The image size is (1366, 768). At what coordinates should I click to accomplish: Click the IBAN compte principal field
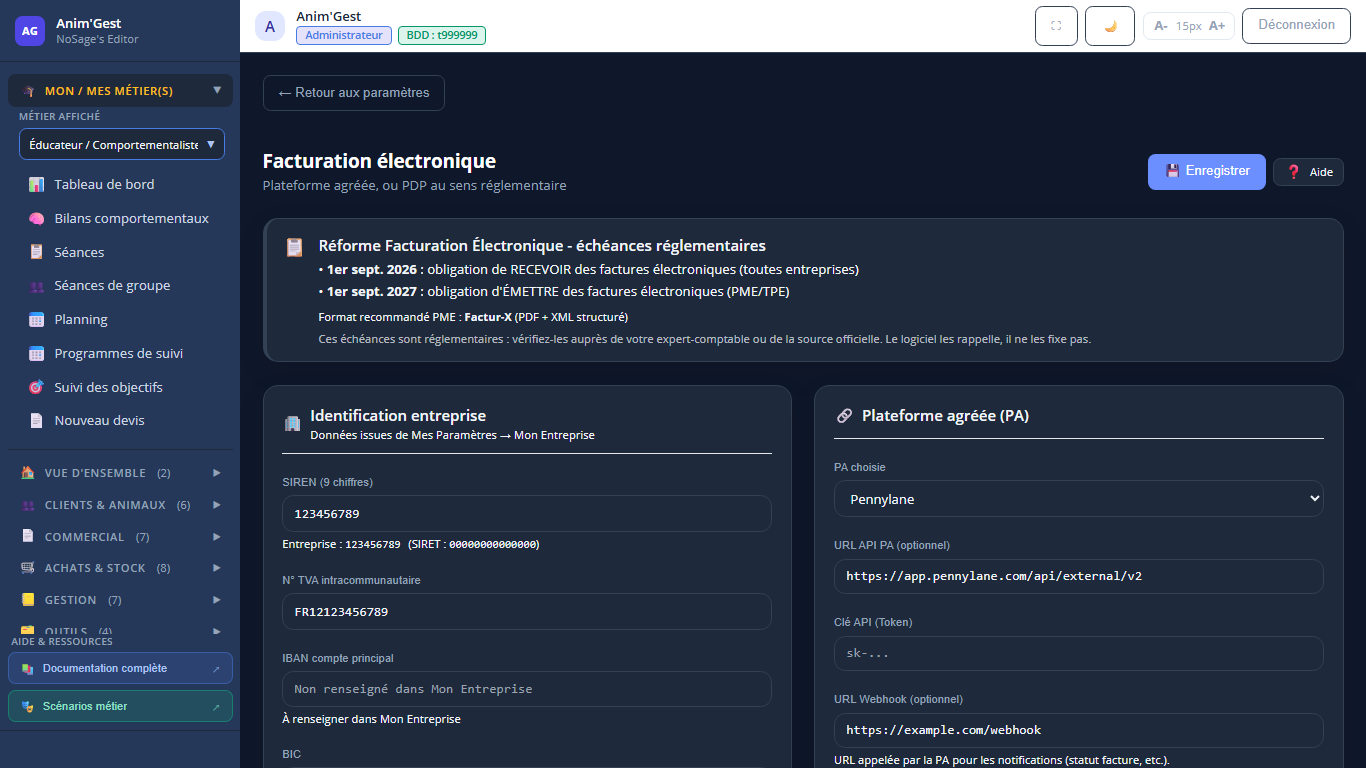click(527, 689)
